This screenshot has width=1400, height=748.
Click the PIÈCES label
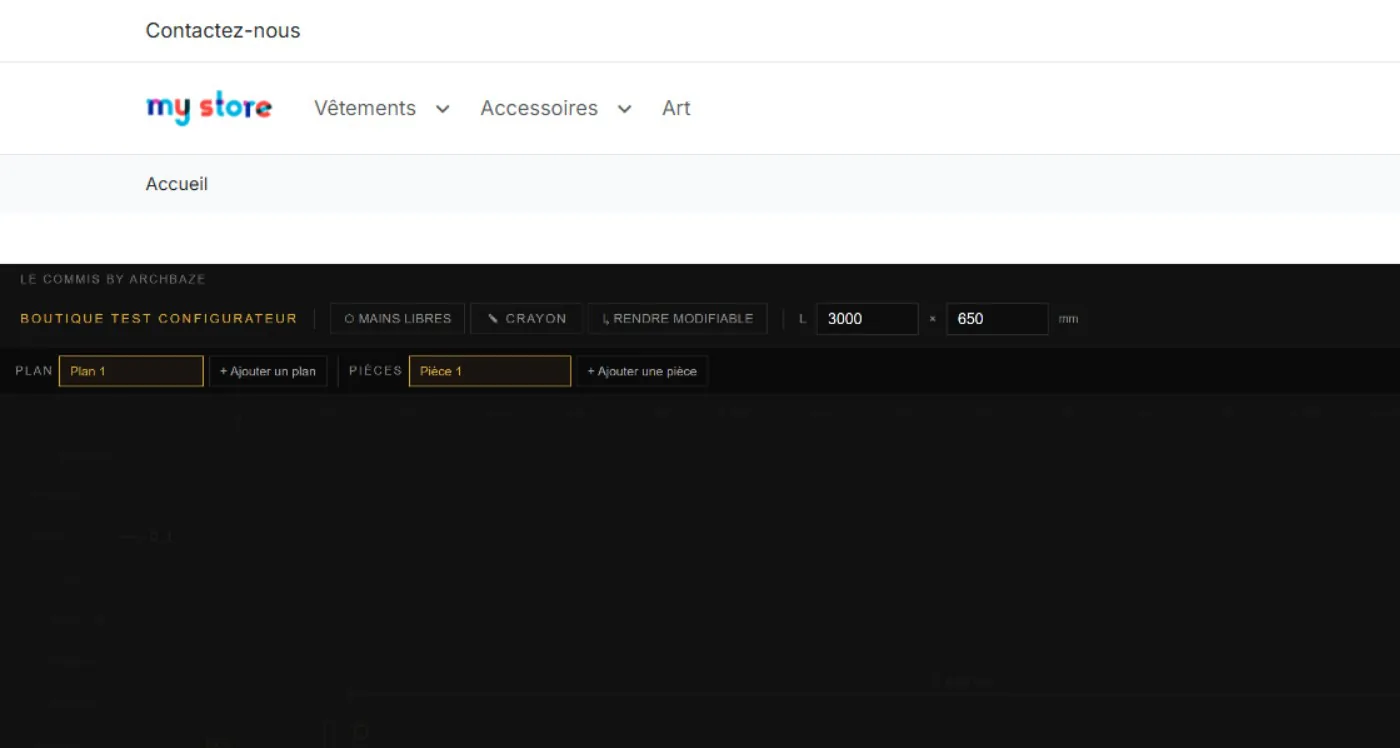point(376,371)
